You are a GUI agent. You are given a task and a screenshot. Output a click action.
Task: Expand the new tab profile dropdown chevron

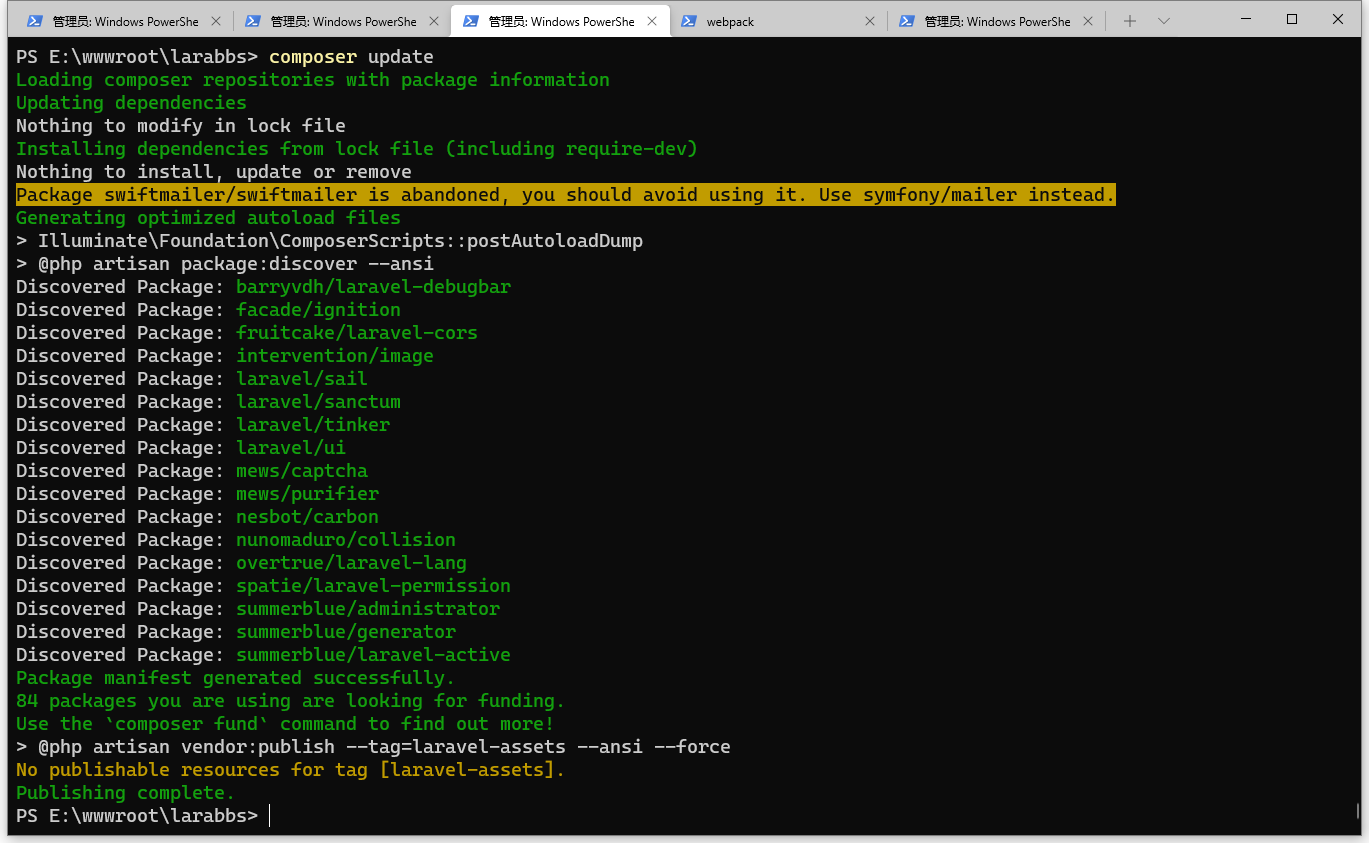pos(1164,21)
